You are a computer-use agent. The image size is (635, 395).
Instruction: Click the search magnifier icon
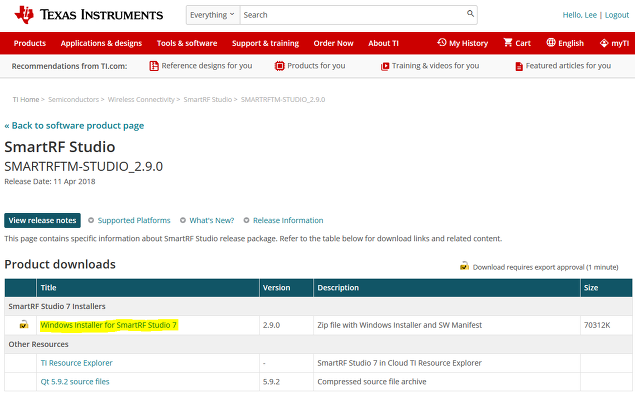click(x=470, y=14)
